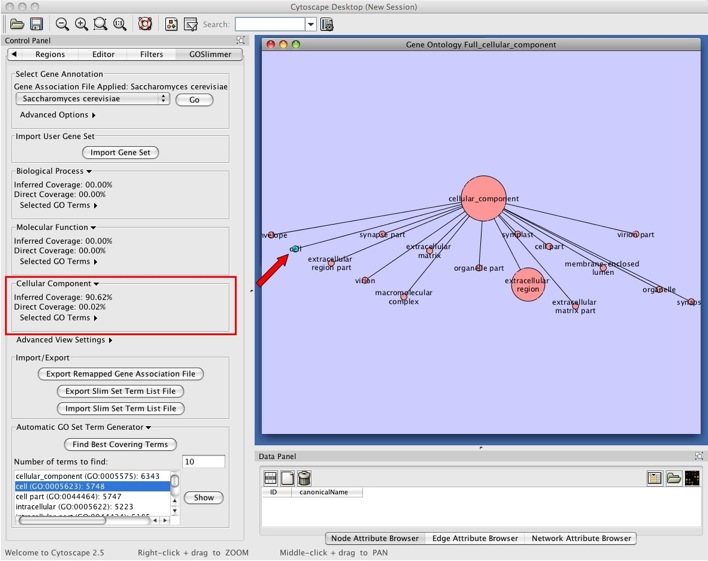The width and height of the screenshot is (708, 561).
Task: Click the open folder icon in toolbar
Action: (17, 23)
